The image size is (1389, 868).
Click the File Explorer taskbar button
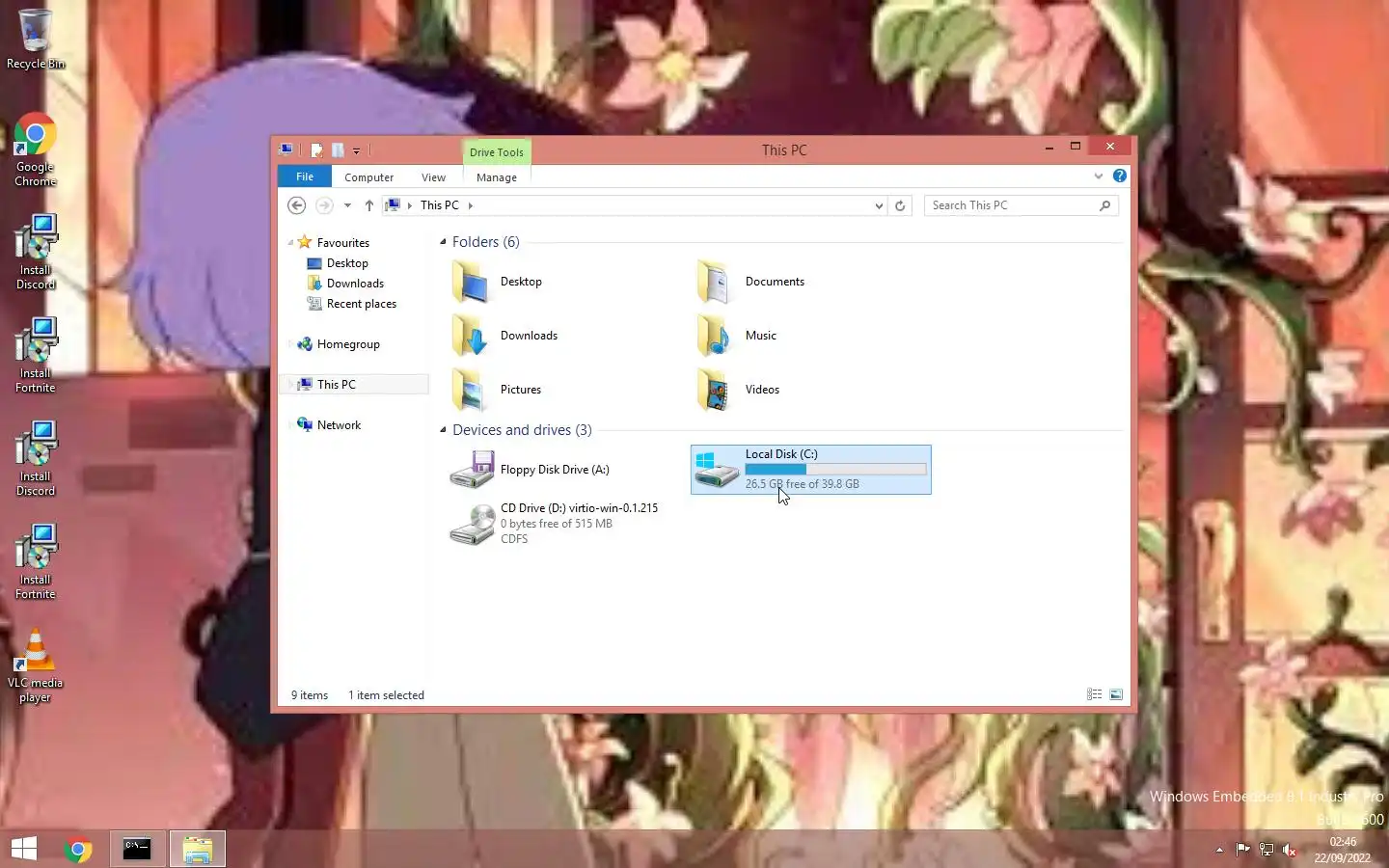coord(198,849)
